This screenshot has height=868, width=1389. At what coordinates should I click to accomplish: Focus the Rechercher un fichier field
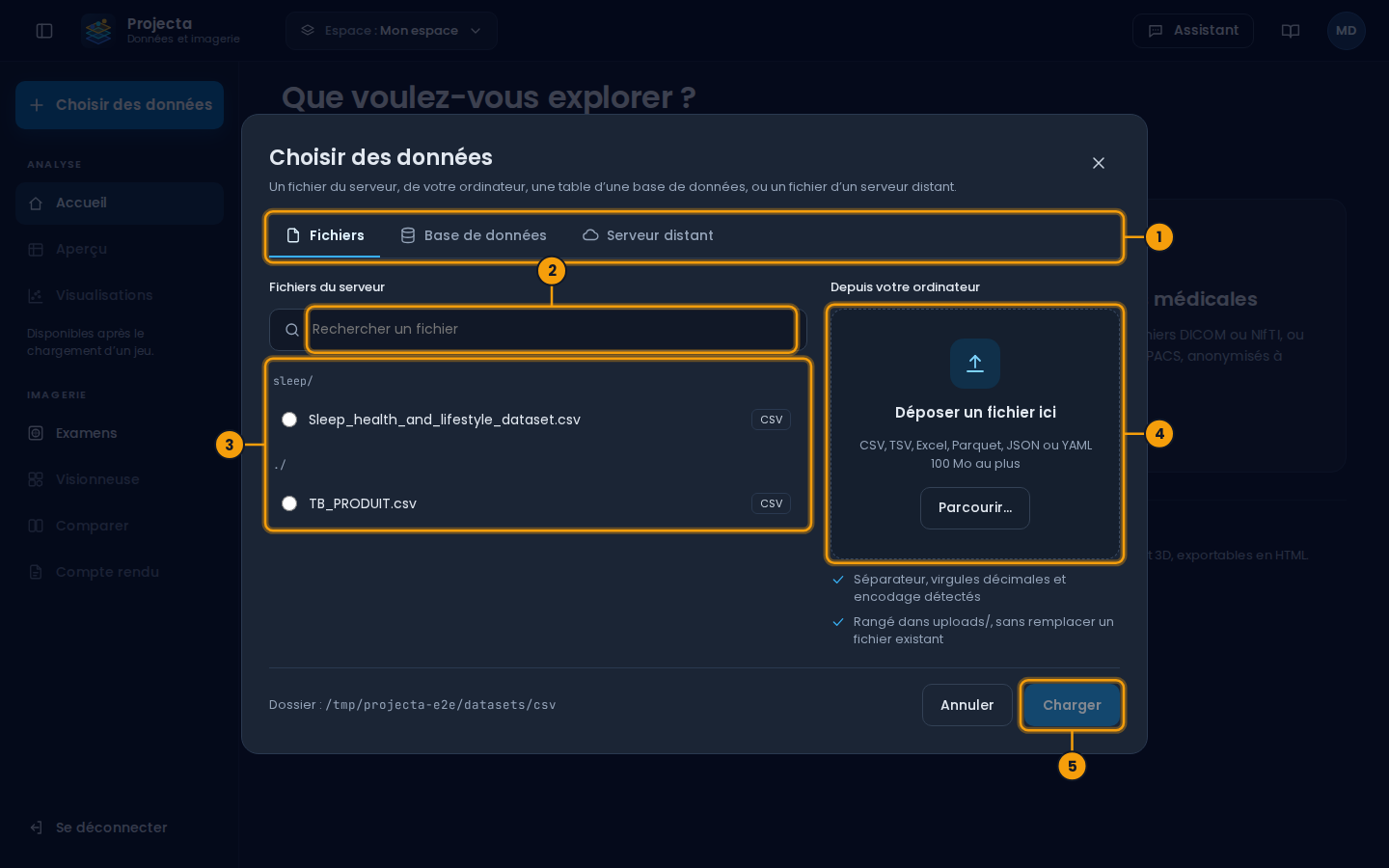tap(552, 330)
